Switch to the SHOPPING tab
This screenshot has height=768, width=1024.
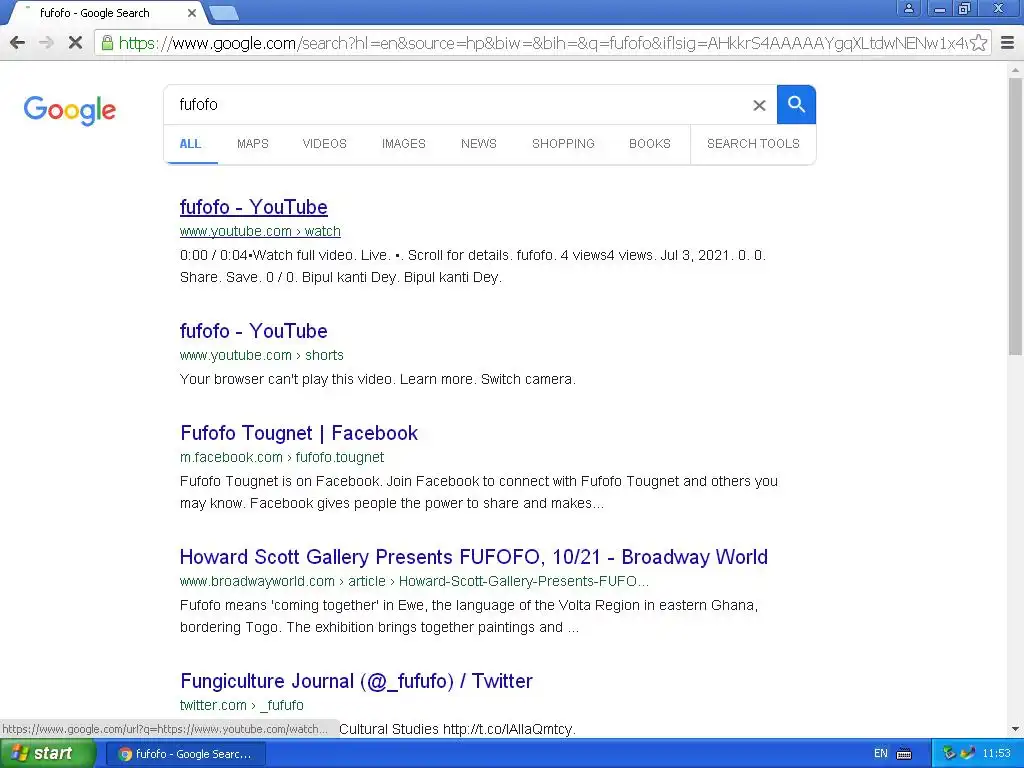pos(563,144)
